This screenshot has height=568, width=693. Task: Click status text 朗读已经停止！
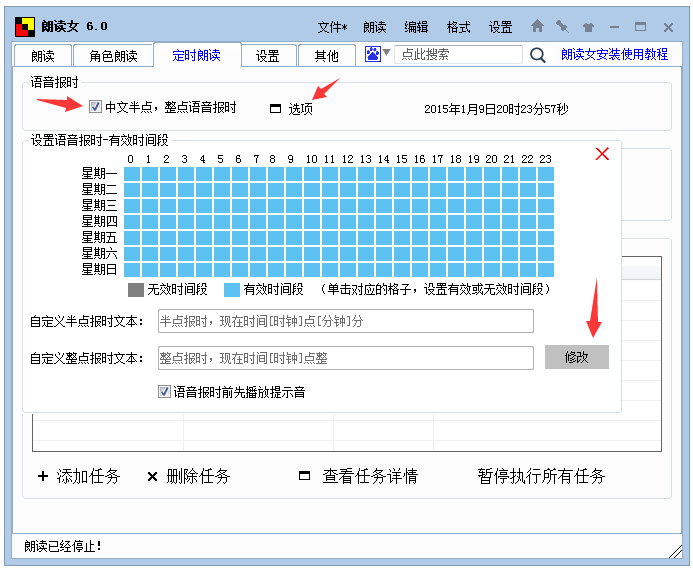tap(63, 546)
